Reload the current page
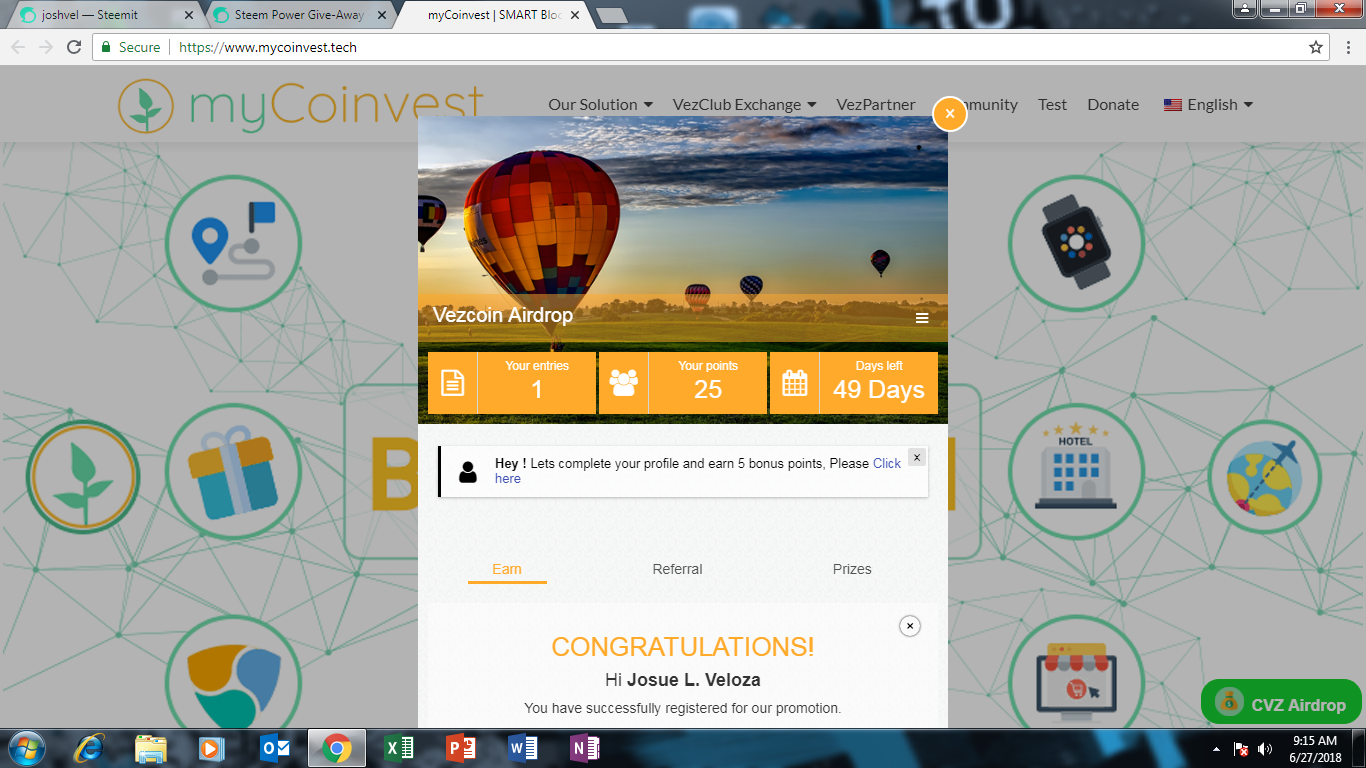 (74, 47)
